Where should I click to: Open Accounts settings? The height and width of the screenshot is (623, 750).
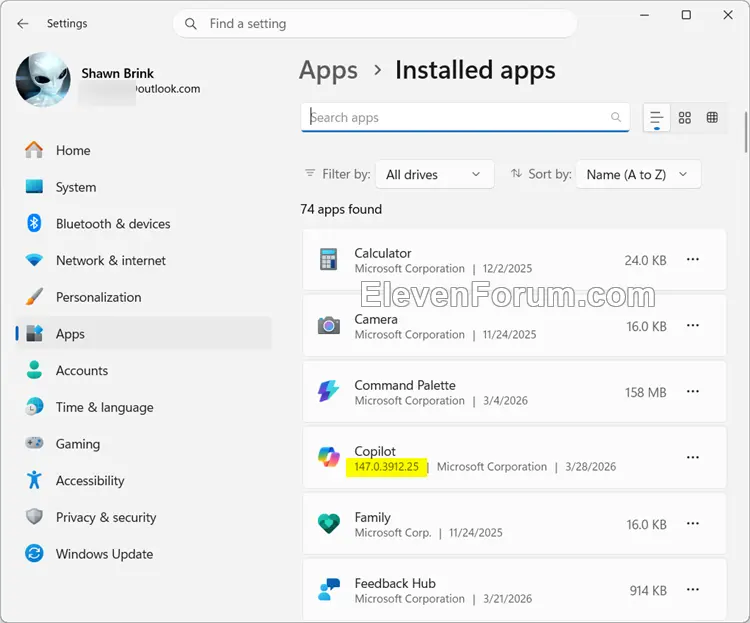[x=143, y=370]
